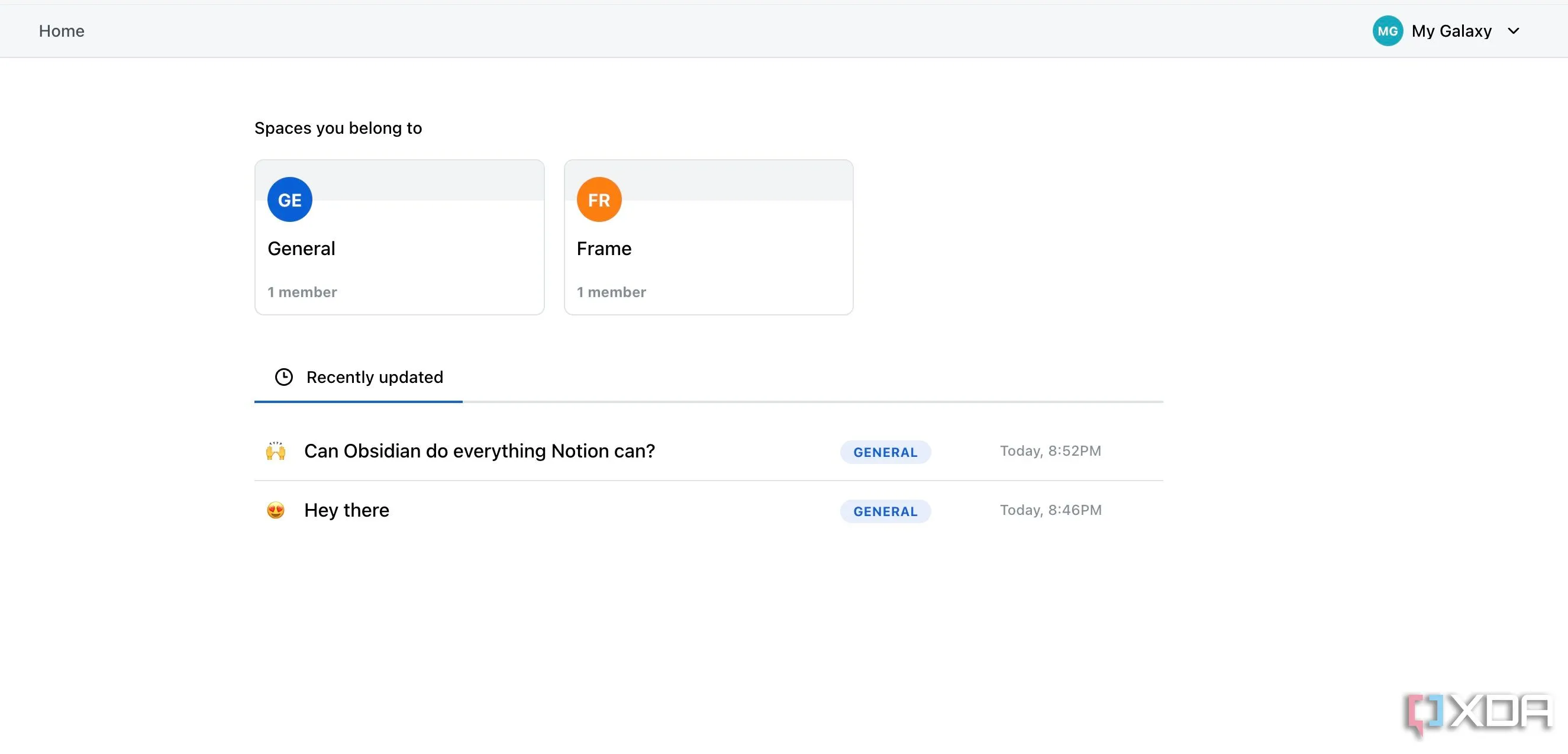Open the My Galaxy account menu
The height and width of the screenshot is (754, 1568).
(x=1451, y=31)
